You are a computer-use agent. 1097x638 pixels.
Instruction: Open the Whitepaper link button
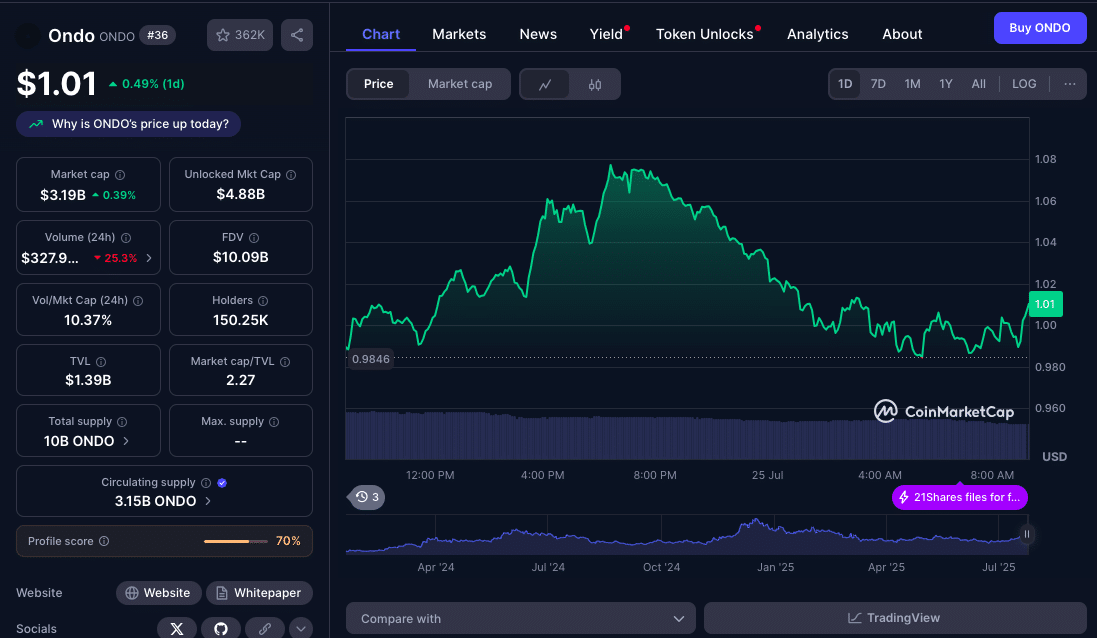point(259,593)
